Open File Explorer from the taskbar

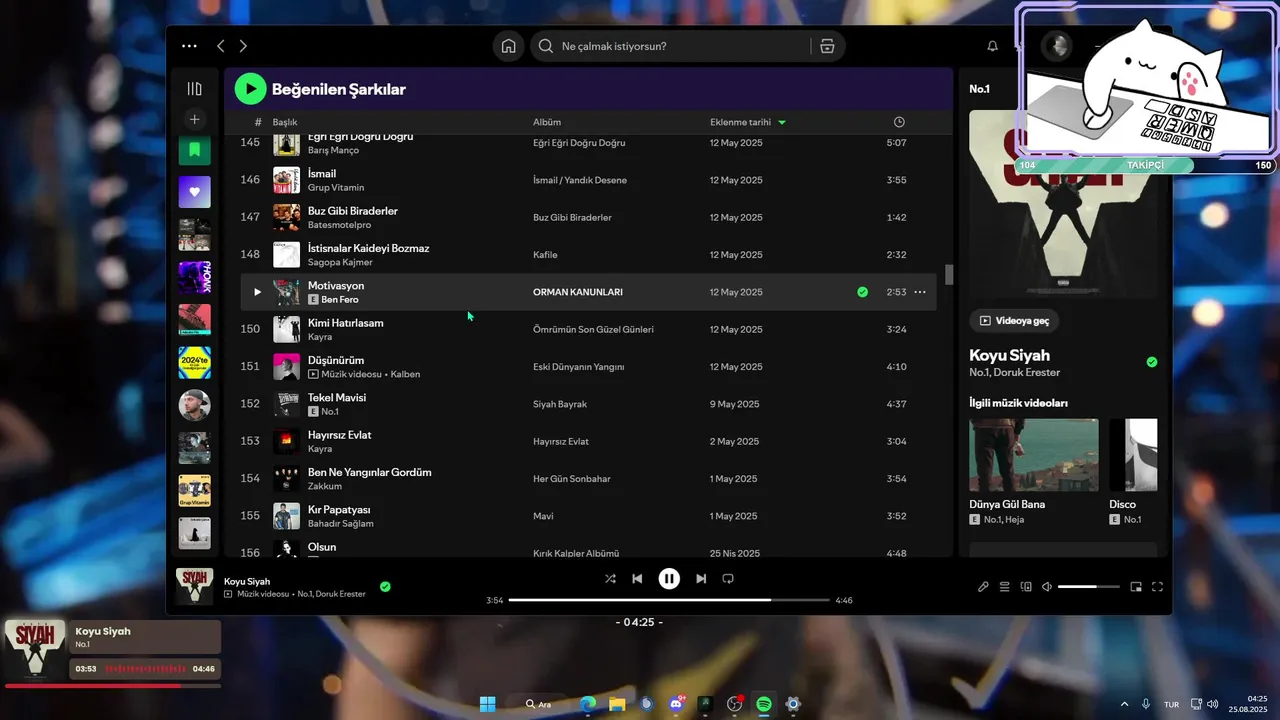click(x=617, y=704)
